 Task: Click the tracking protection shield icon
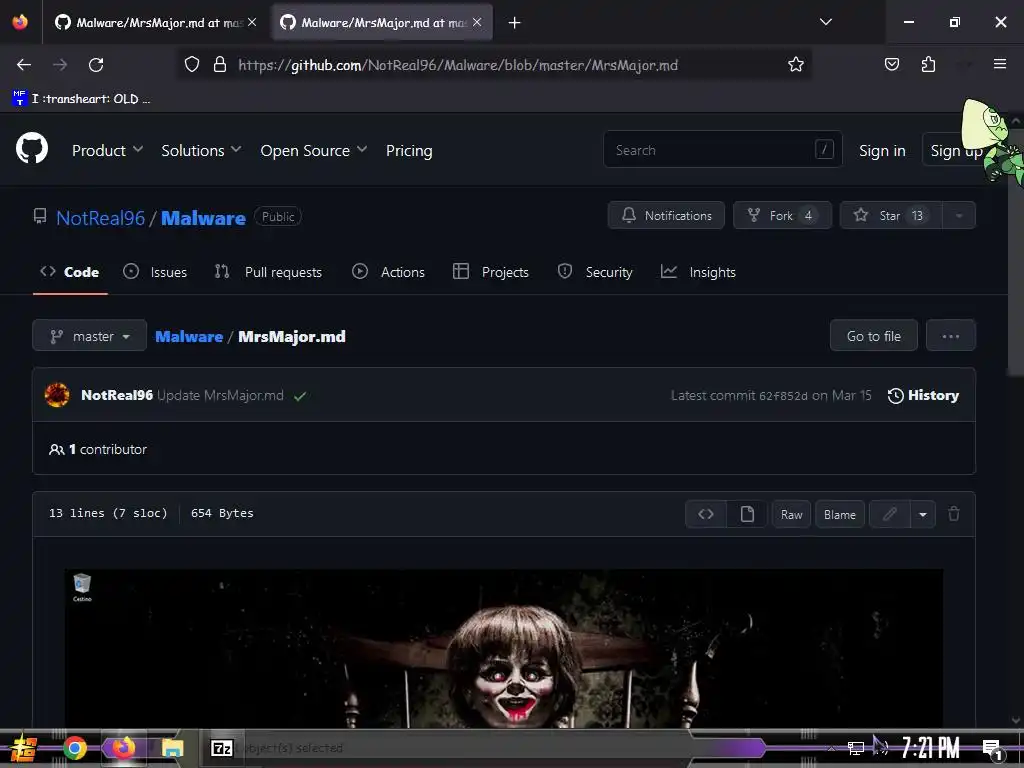pyautogui.click(x=191, y=65)
